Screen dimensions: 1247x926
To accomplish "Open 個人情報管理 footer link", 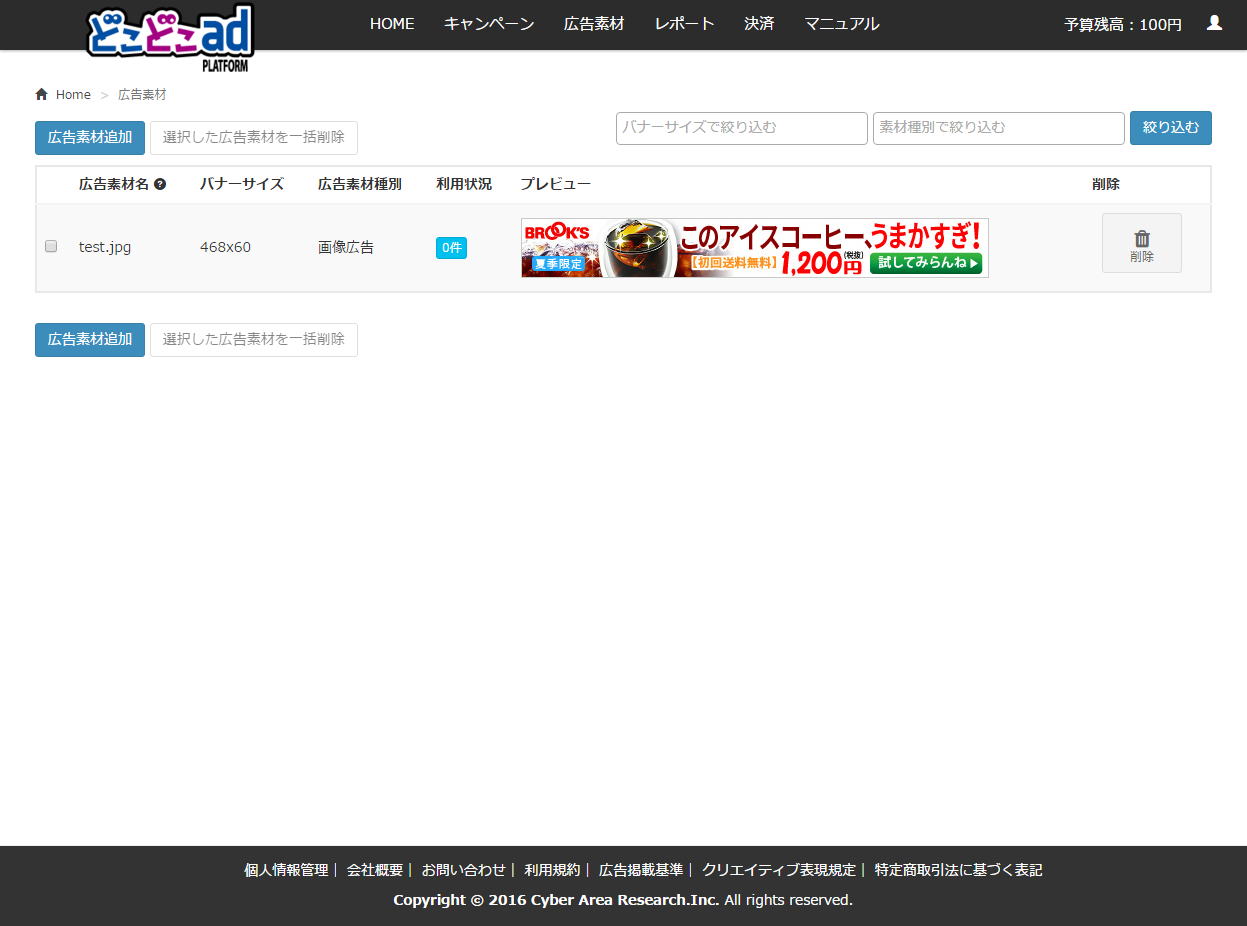I will [x=286, y=871].
